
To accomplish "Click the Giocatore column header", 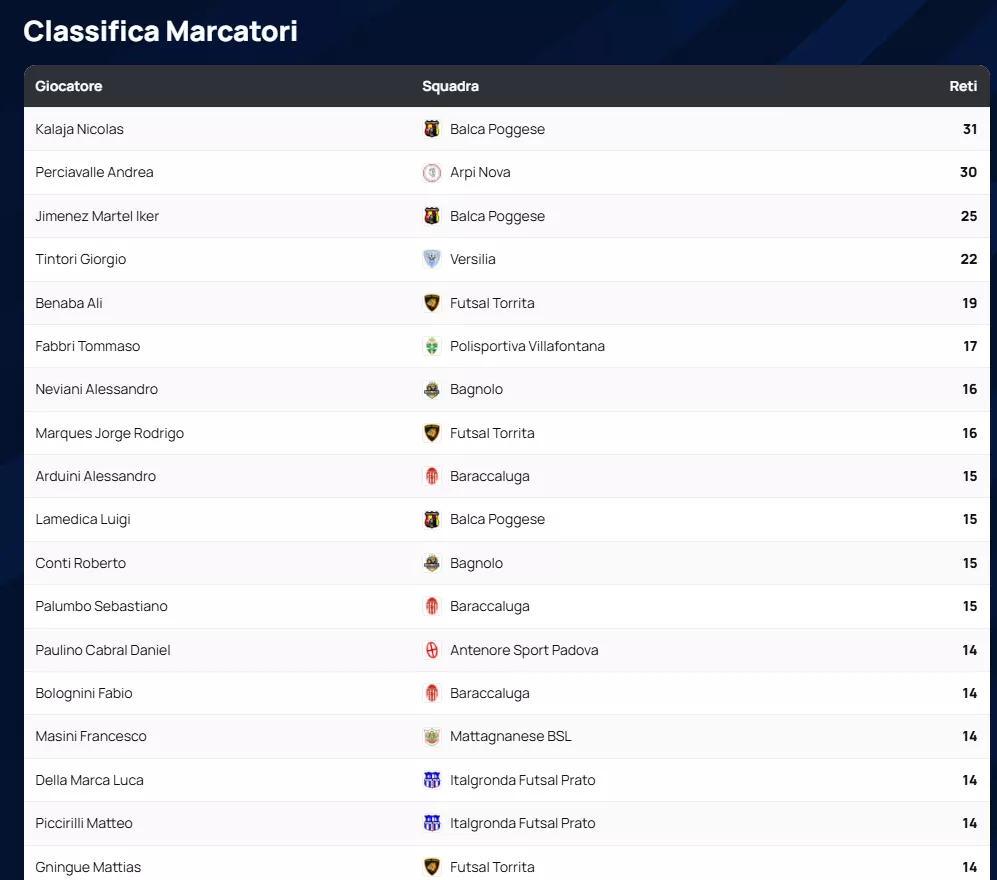I will [x=69, y=86].
